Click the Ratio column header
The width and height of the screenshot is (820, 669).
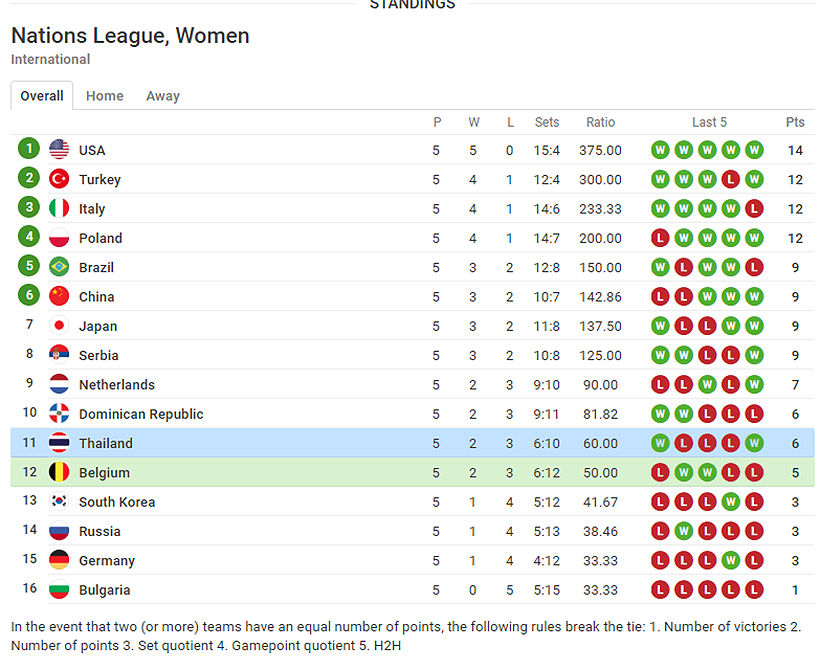[x=601, y=122]
